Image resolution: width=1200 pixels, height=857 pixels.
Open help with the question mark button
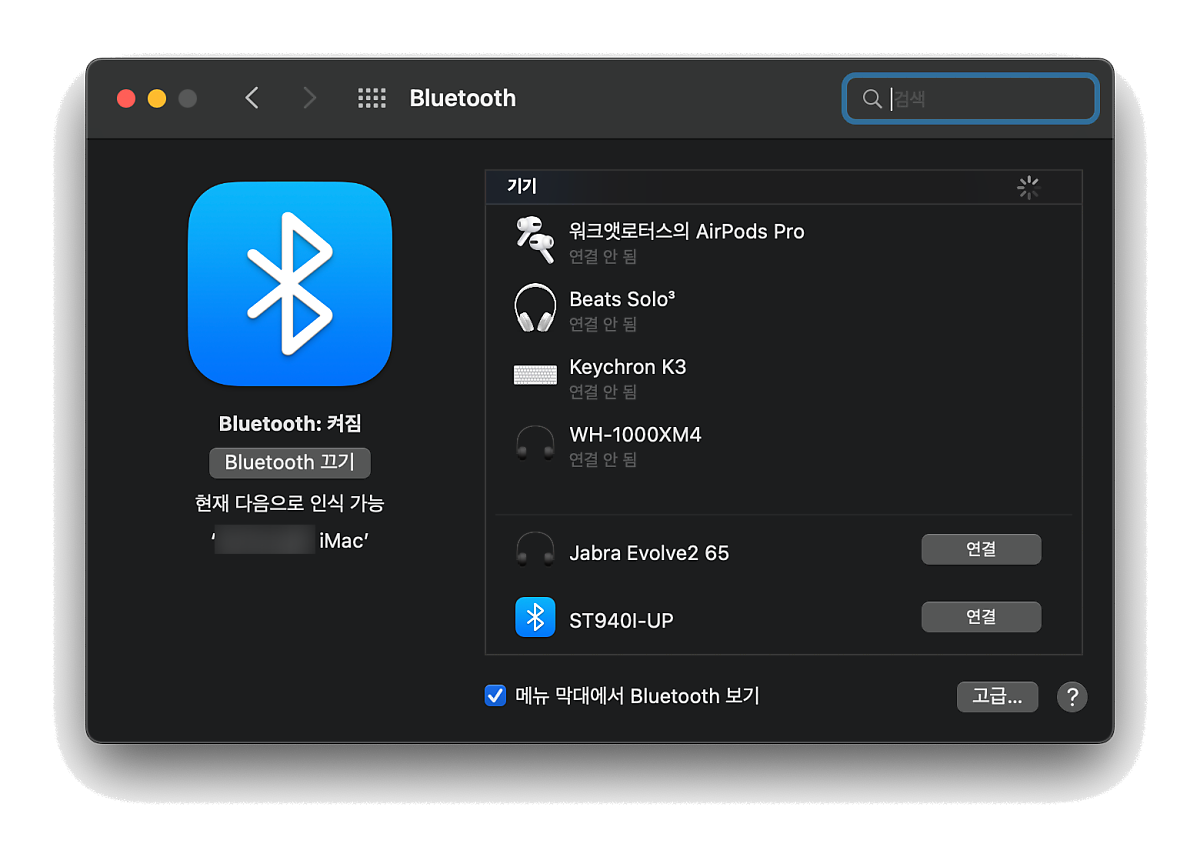coord(1072,697)
